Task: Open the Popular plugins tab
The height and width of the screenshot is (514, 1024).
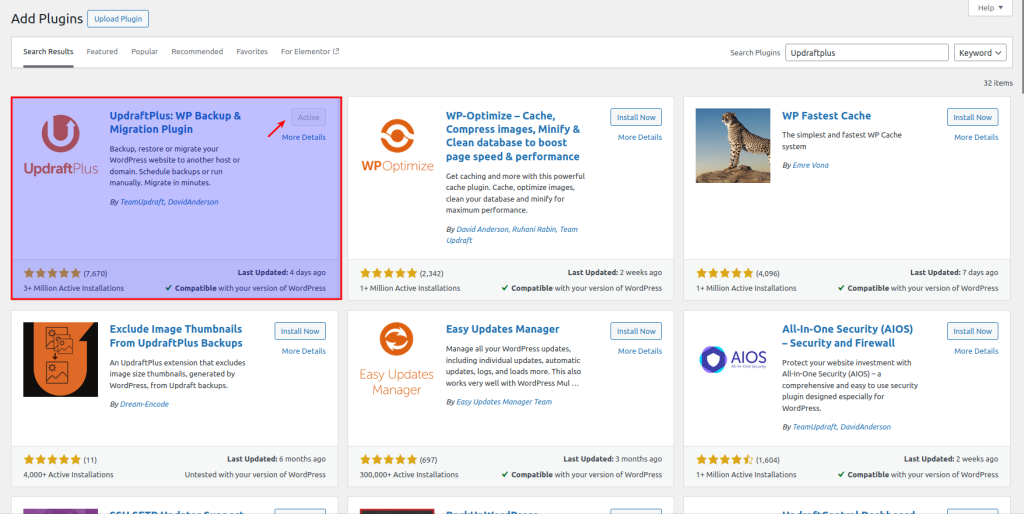Action: (144, 52)
